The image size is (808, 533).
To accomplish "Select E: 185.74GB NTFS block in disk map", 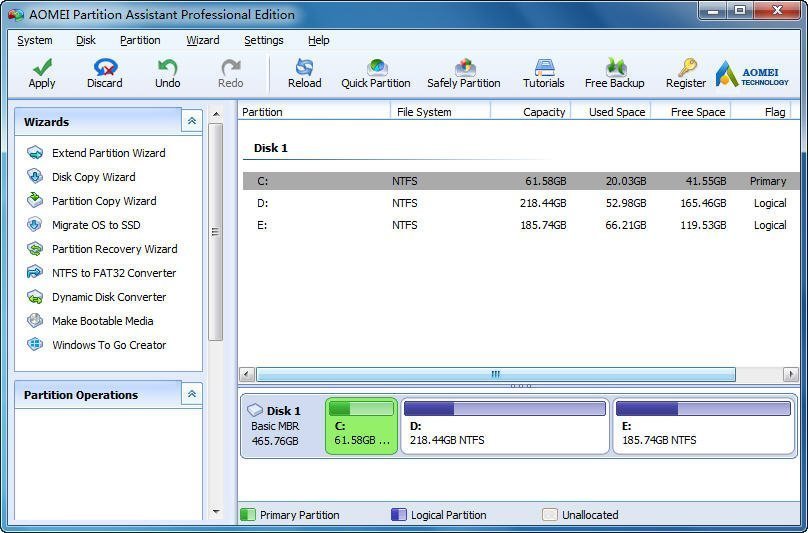I will tap(703, 425).
